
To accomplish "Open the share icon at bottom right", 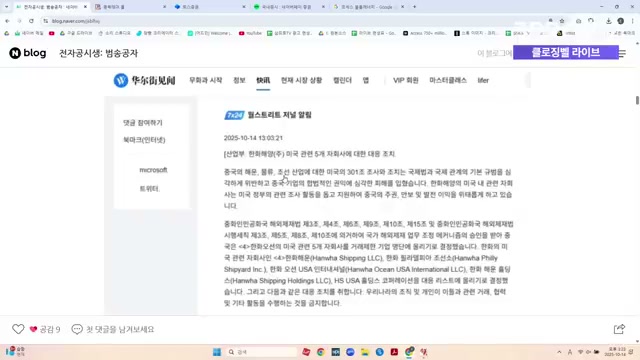I will [619, 329].
